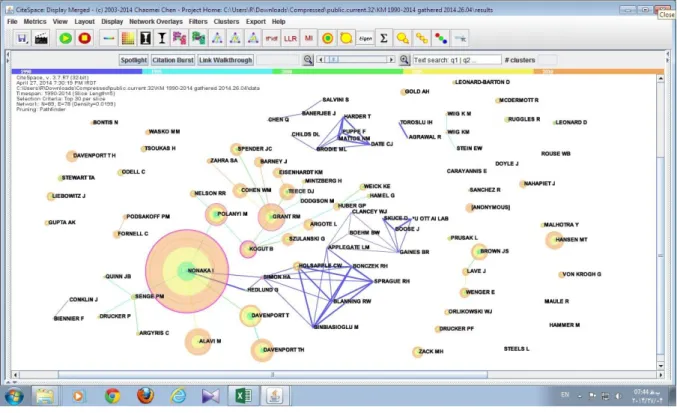Click the SENGE PM node label
677x413 pixels.
click(149, 296)
